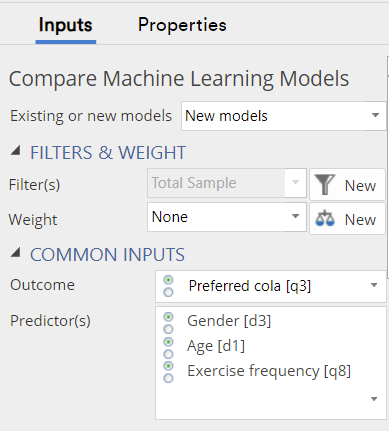Switch to the Inputs tab
The height and width of the screenshot is (431, 389).
coord(66,25)
